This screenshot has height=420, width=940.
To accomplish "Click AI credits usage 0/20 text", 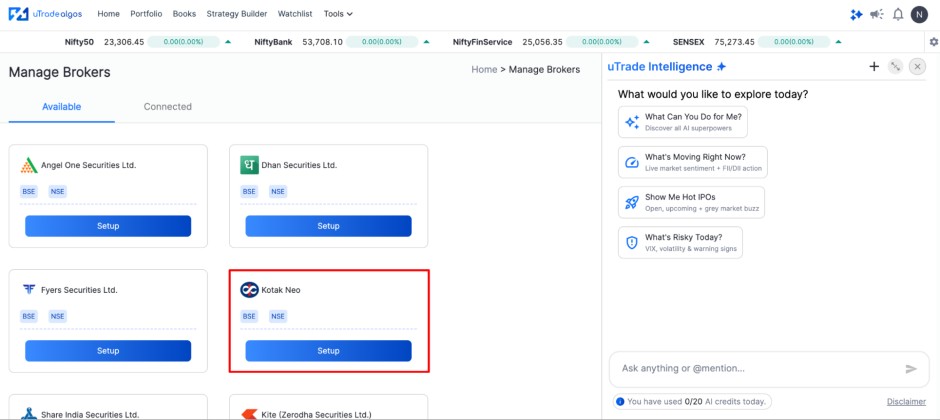I will click(x=693, y=402).
